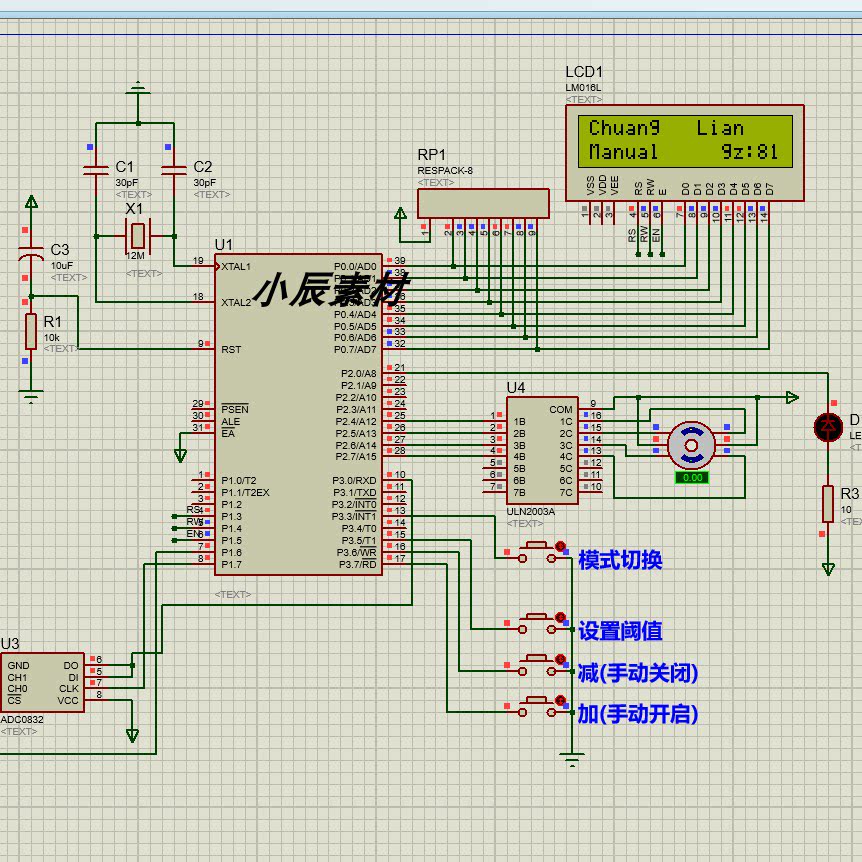Click the ground arrow under the EA pin

pos(180,455)
